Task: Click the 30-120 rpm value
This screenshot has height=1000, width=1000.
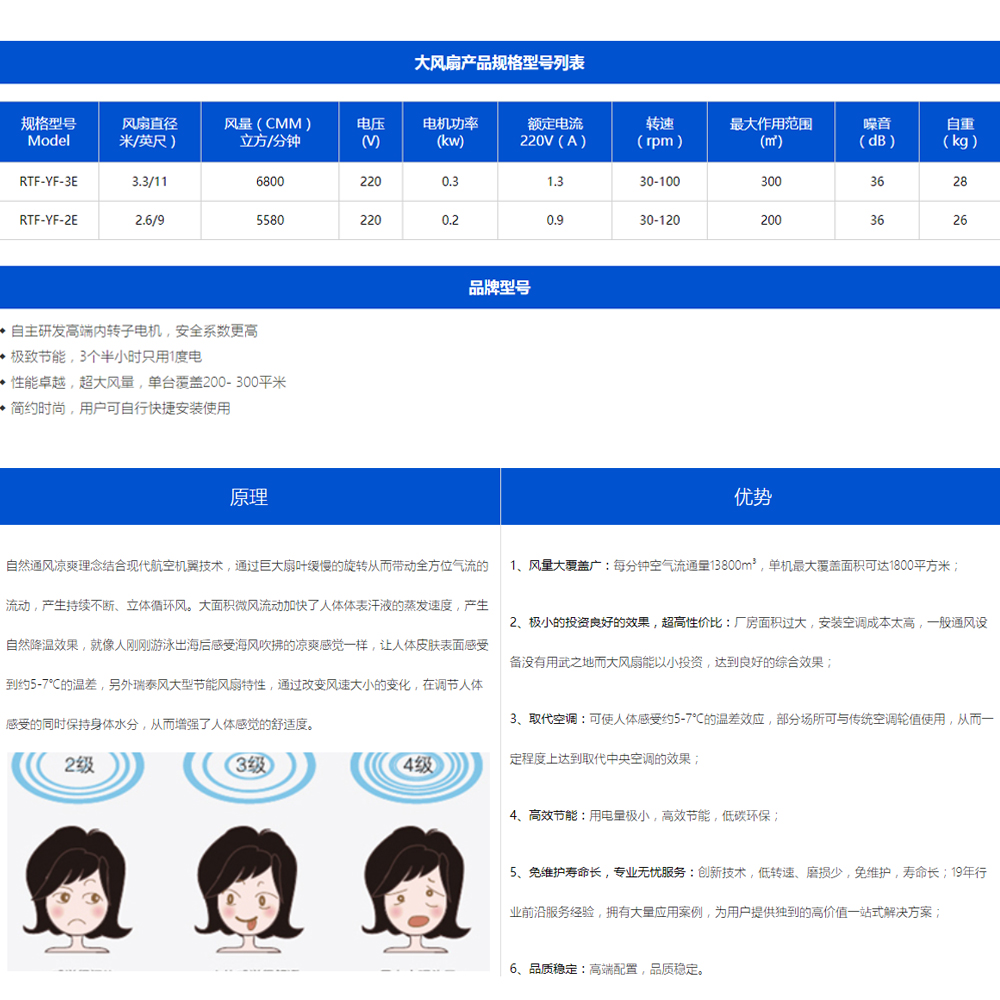Action: tap(659, 221)
